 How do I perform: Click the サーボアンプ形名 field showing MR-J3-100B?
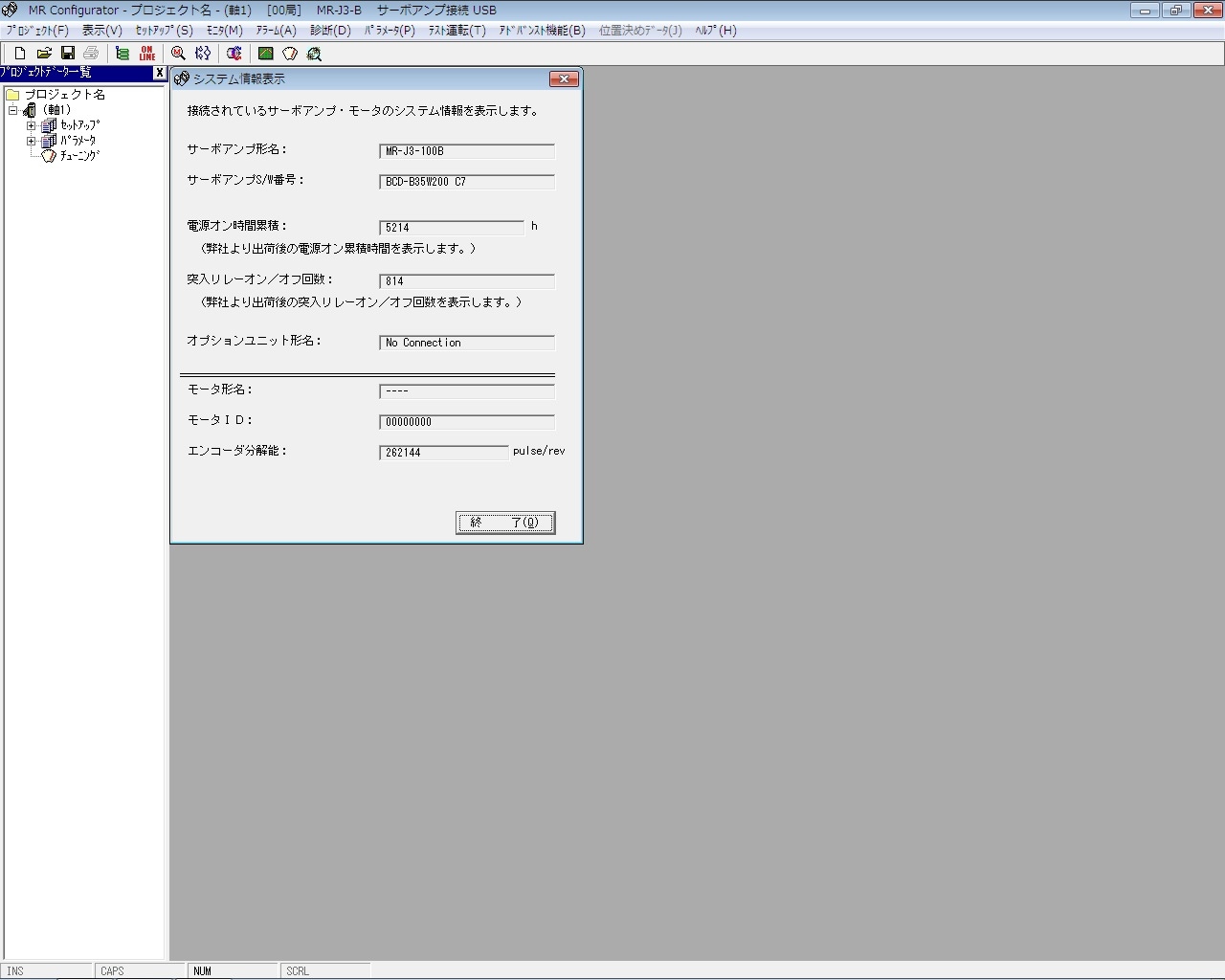point(467,151)
